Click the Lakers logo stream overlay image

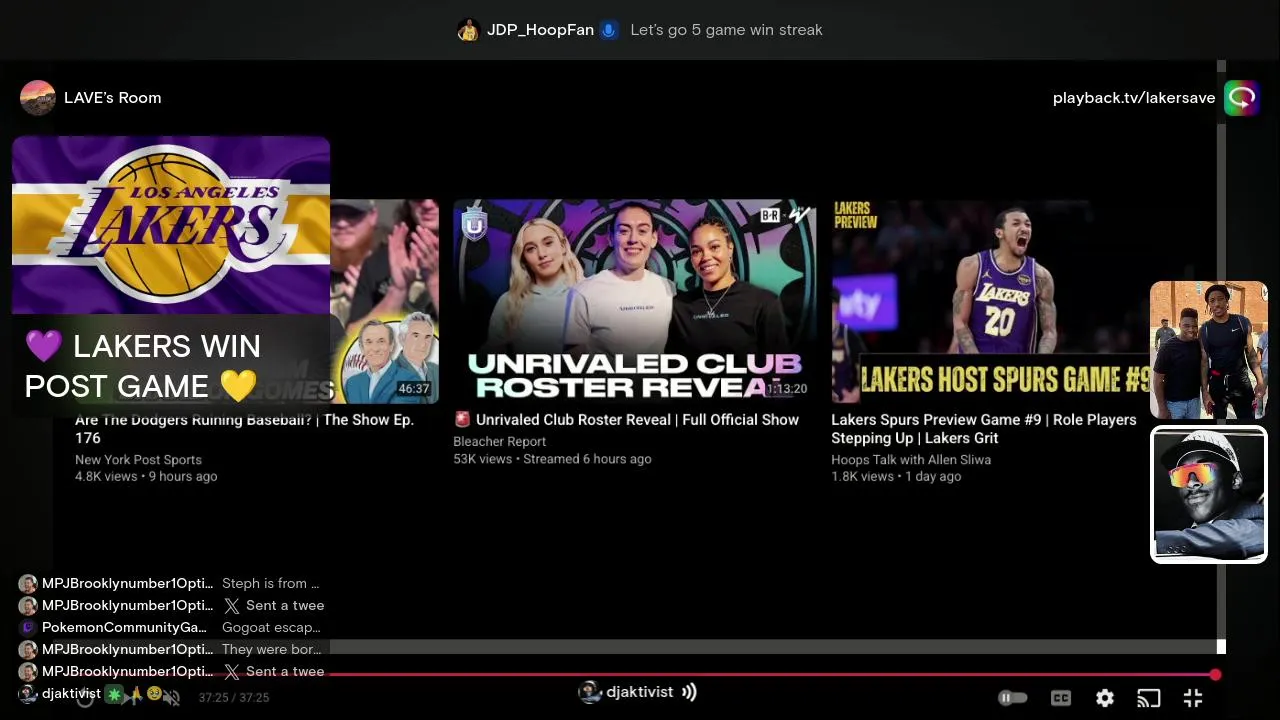click(x=171, y=225)
